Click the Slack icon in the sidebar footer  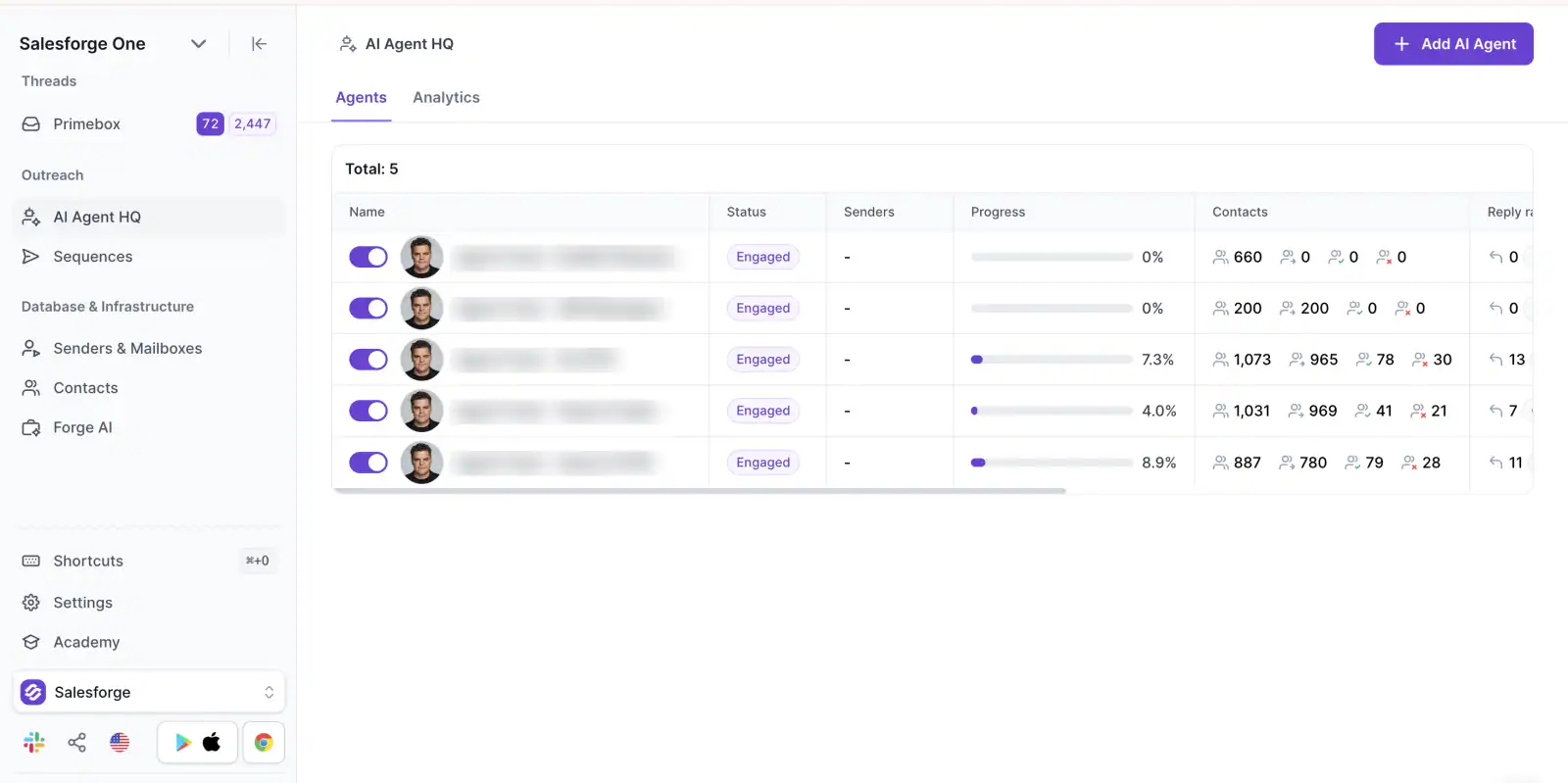click(34, 743)
